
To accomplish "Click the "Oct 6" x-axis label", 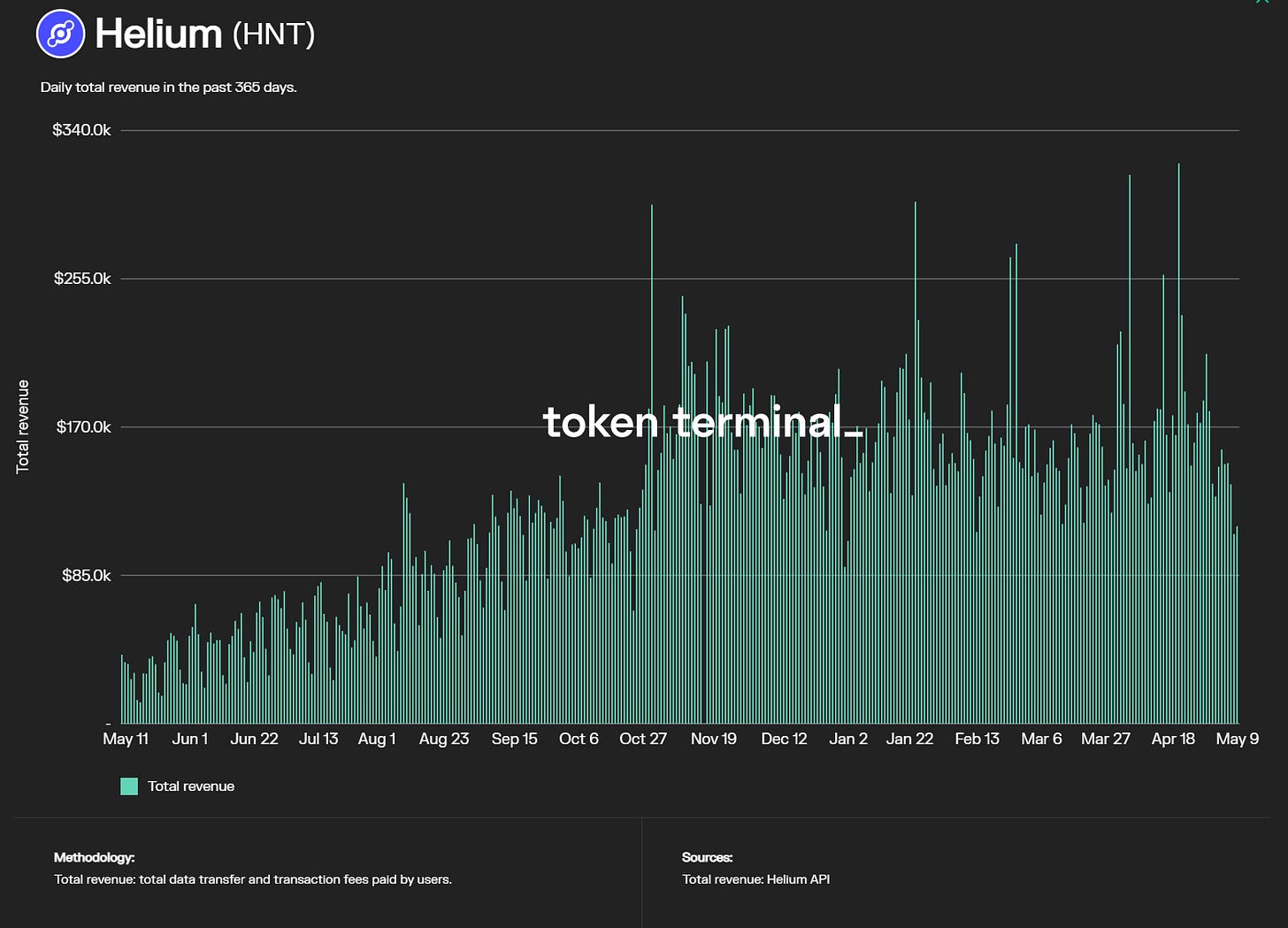I will pos(579,739).
